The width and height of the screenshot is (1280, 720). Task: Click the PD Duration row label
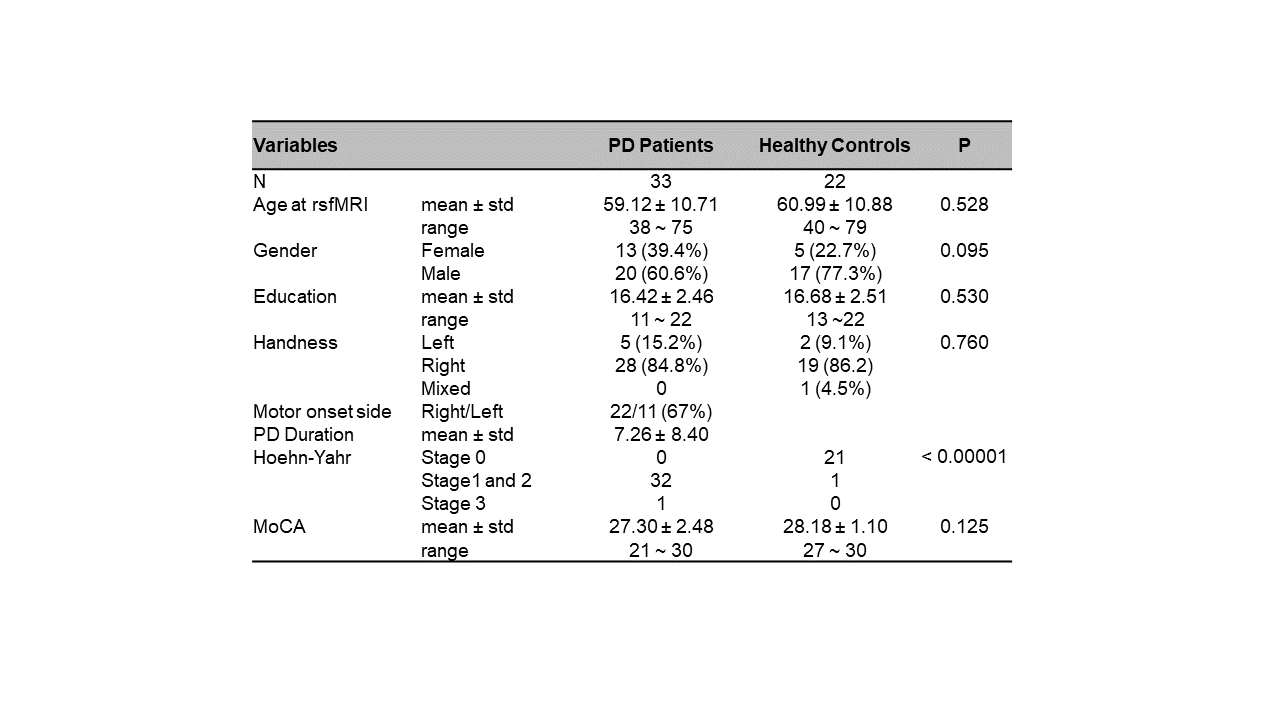(303, 435)
